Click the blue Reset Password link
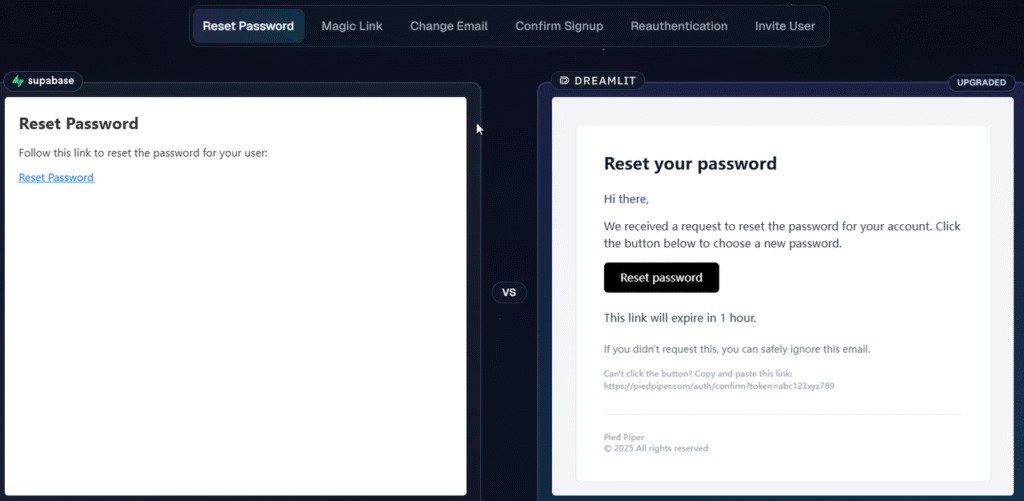The height and width of the screenshot is (501, 1024). pyautogui.click(x=56, y=178)
